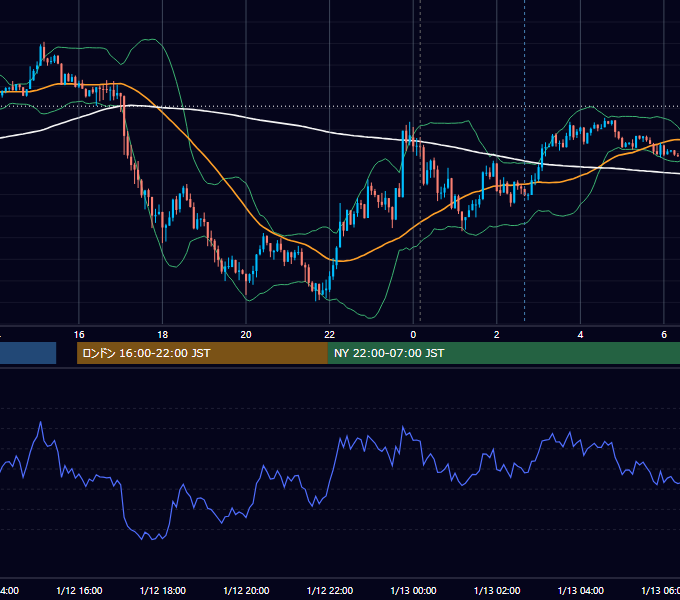Click the 1/12 20:00 label on the lower axis
The height and width of the screenshot is (600, 680).
[246, 590]
